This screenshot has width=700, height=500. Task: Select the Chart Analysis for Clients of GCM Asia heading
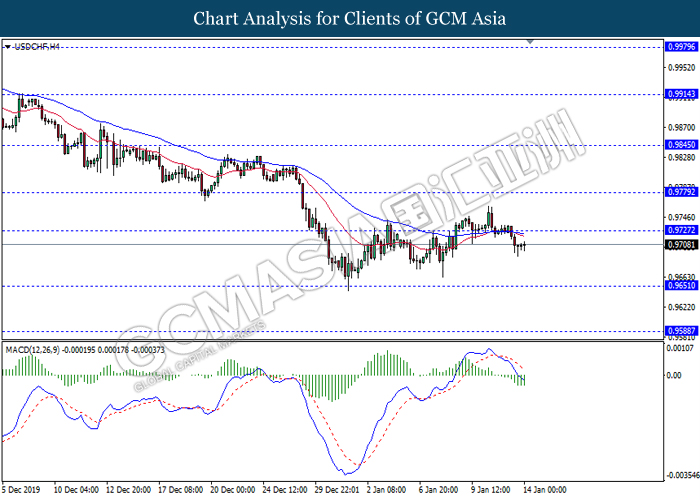pos(350,19)
